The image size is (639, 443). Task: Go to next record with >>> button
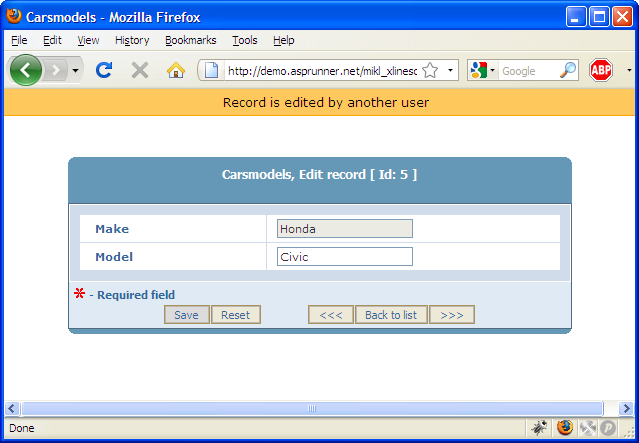(452, 315)
